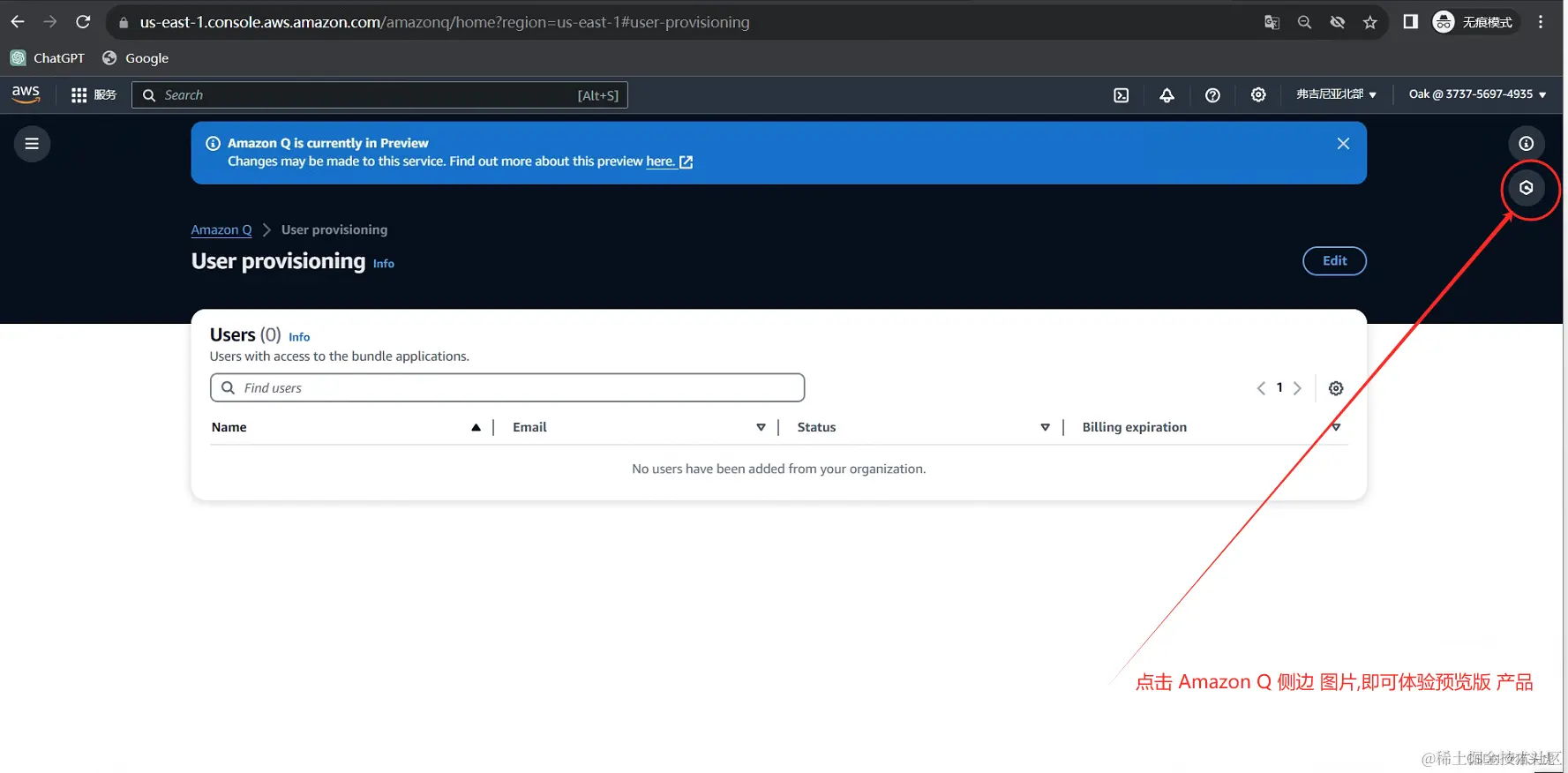Screen dimensions: 1568x773
Task: Open the Oak account dropdown menu
Action: coord(1477,94)
